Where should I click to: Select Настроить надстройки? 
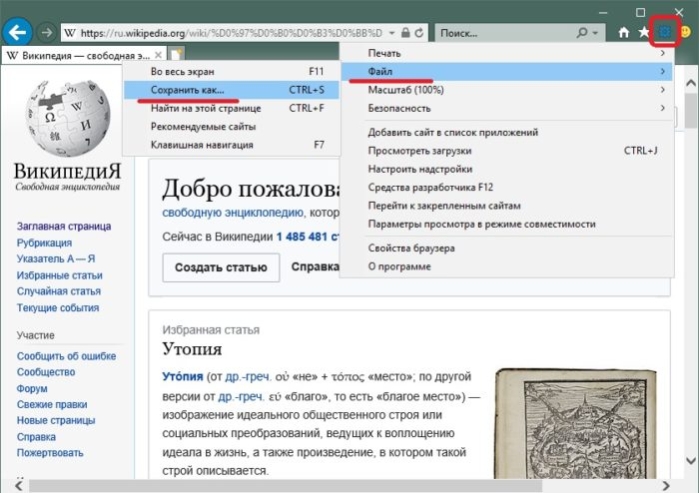(507, 169)
